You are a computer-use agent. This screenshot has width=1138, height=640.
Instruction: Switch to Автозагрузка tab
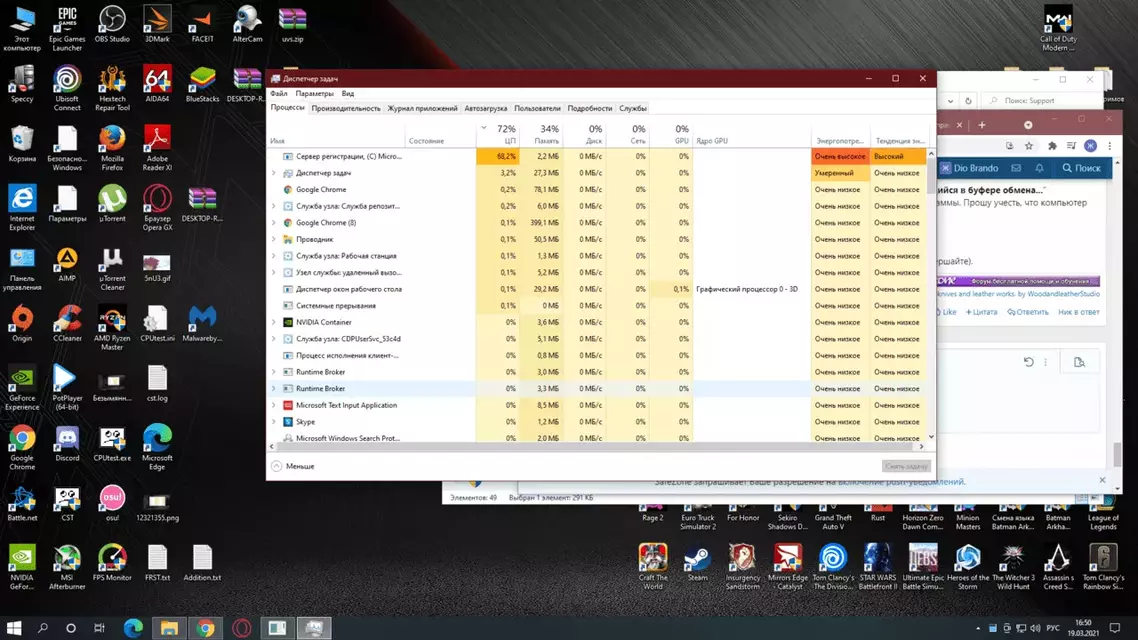click(486, 108)
